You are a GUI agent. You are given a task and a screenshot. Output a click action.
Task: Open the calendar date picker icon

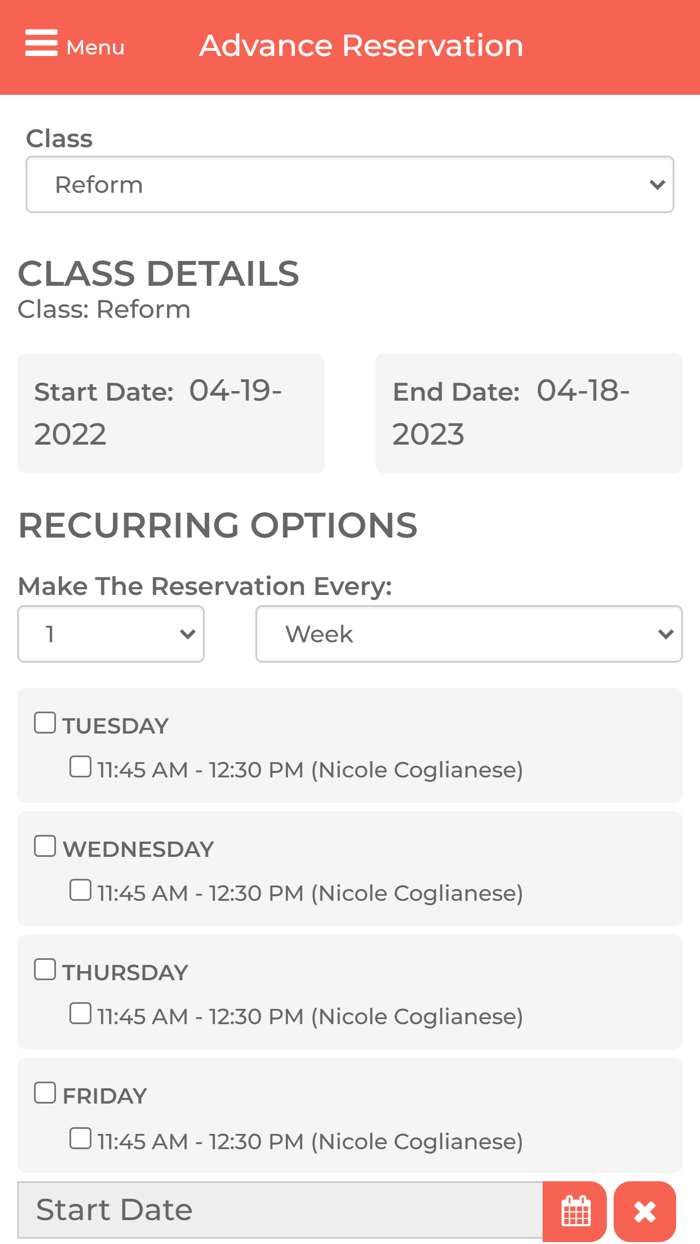(x=575, y=1211)
